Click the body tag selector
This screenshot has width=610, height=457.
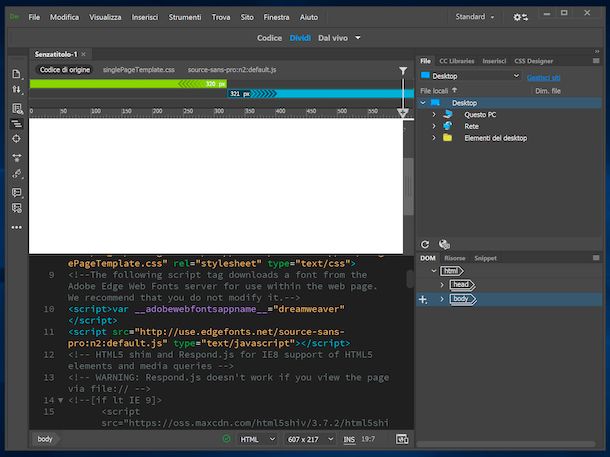coord(45,439)
